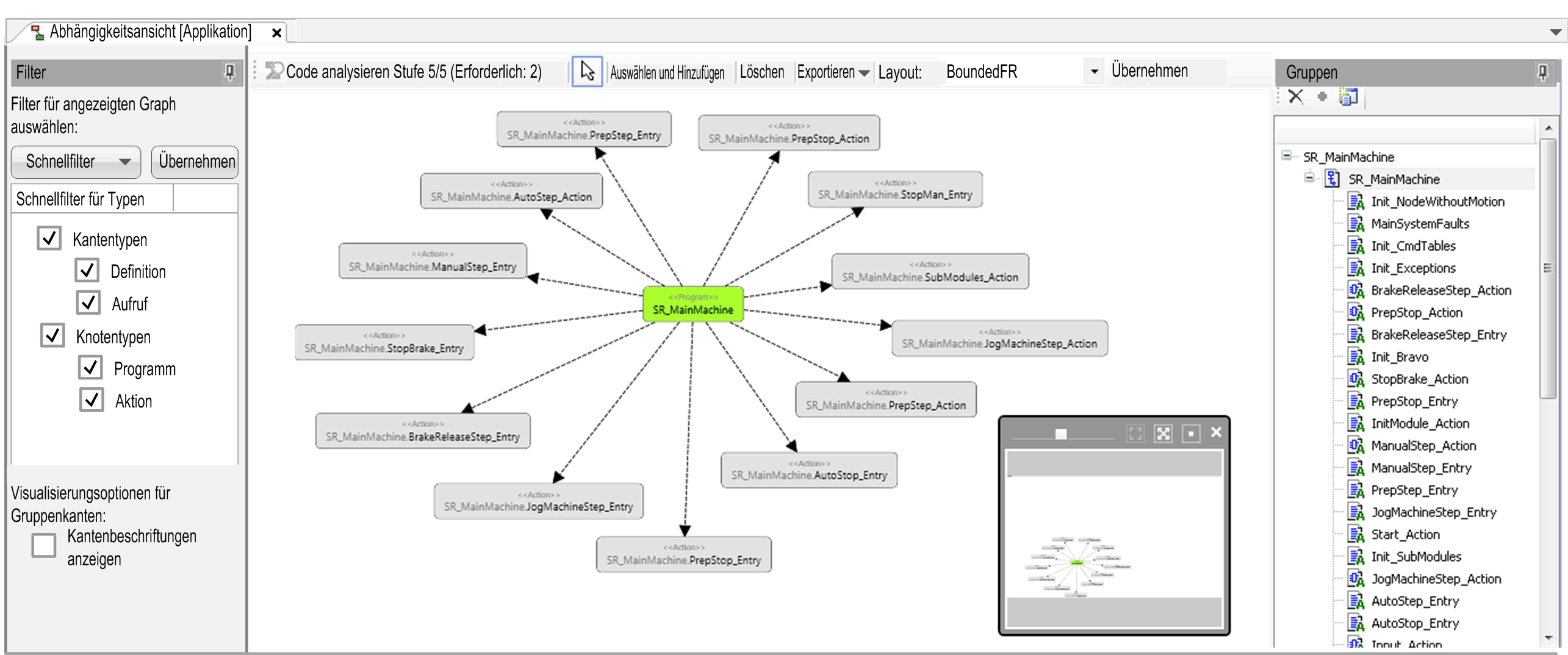The height and width of the screenshot is (655, 1568).
Task: Click the Gruppen vertical scrollbar thumb
Action: click(x=1547, y=268)
